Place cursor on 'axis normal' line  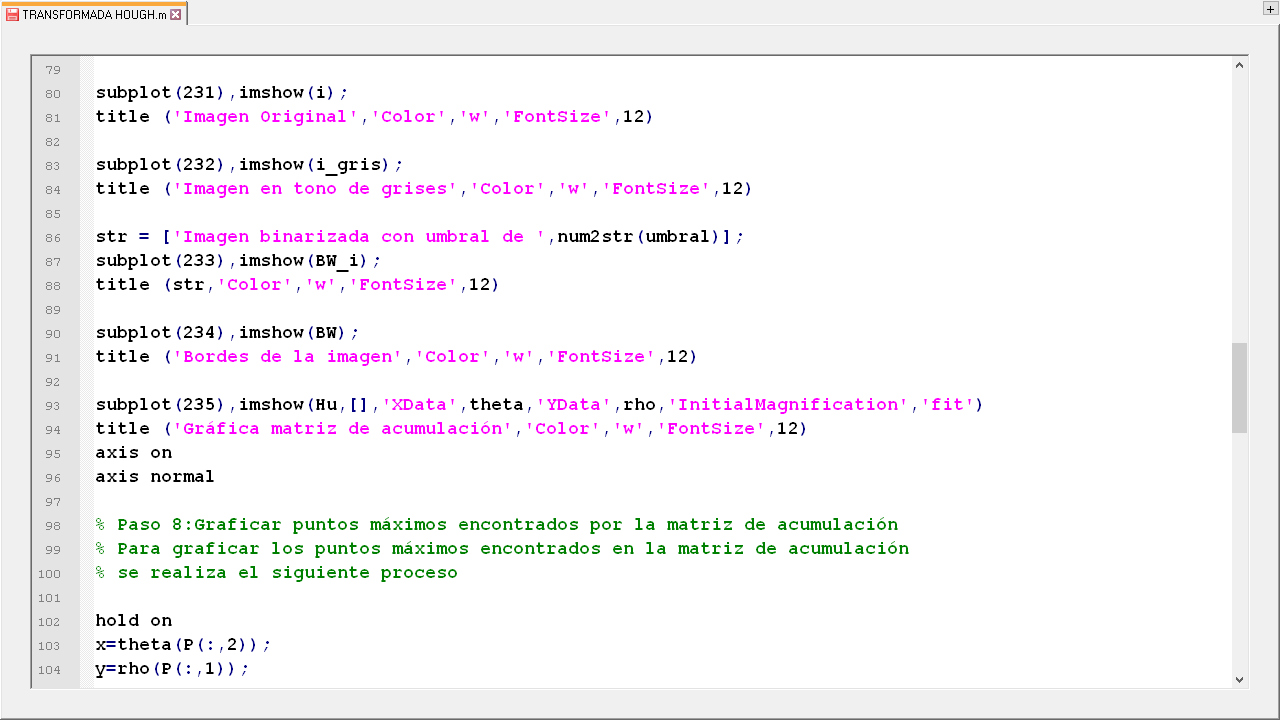(x=155, y=477)
